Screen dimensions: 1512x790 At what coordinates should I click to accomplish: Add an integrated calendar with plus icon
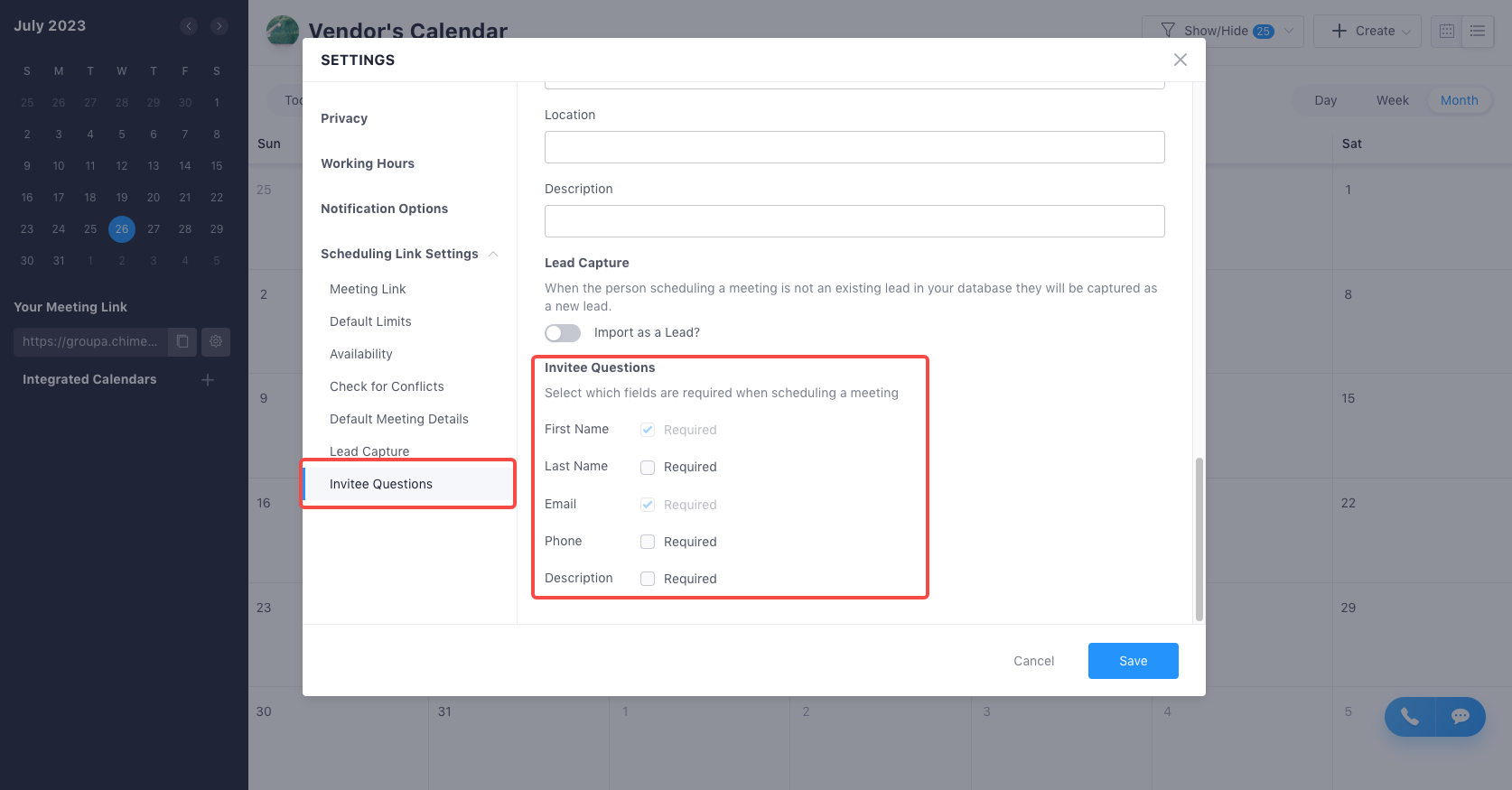[208, 380]
